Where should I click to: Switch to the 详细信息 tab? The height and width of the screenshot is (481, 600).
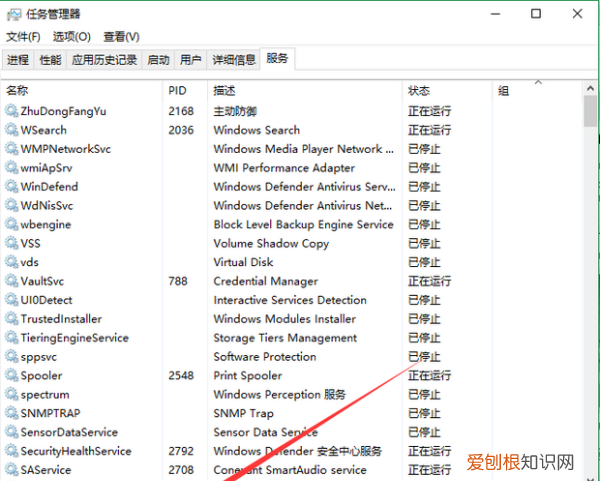(x=233, y=60)
